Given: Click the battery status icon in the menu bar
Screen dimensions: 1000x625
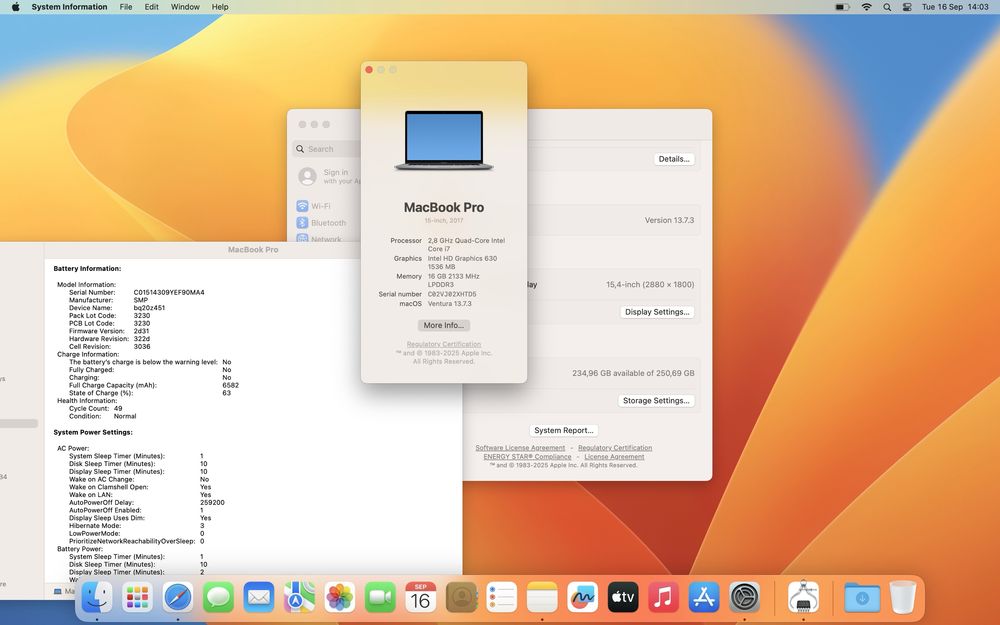Looking at the screenshot, I should 842,7.
